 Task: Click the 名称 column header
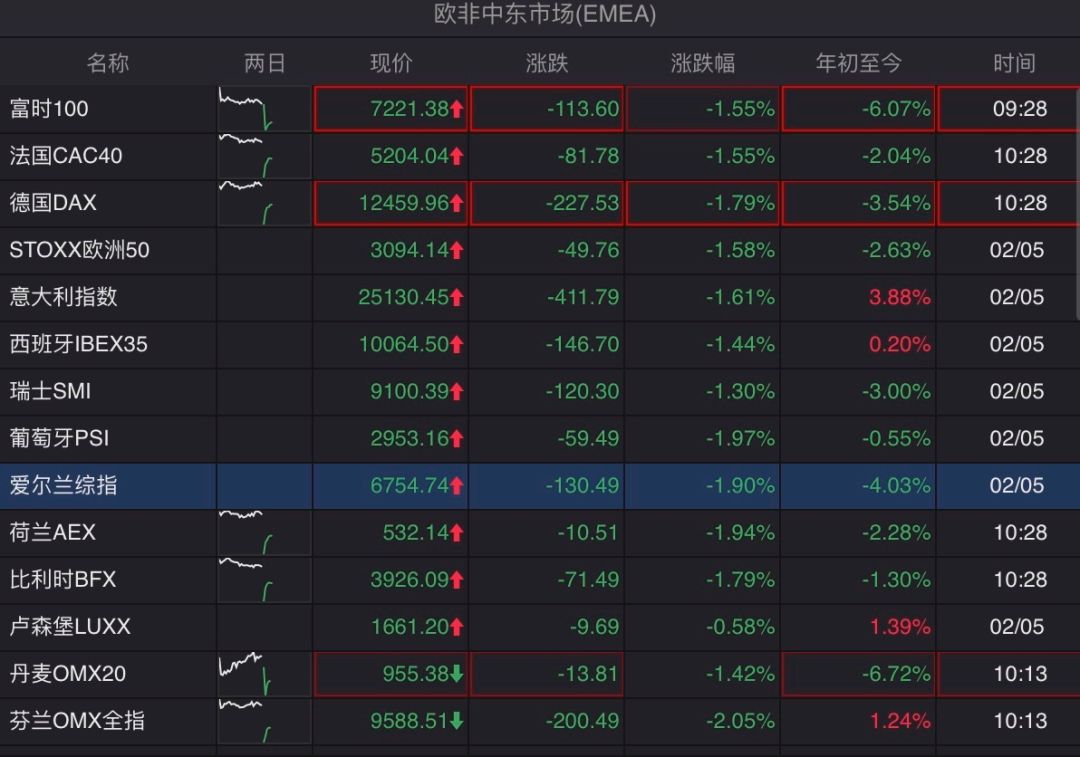107,63
